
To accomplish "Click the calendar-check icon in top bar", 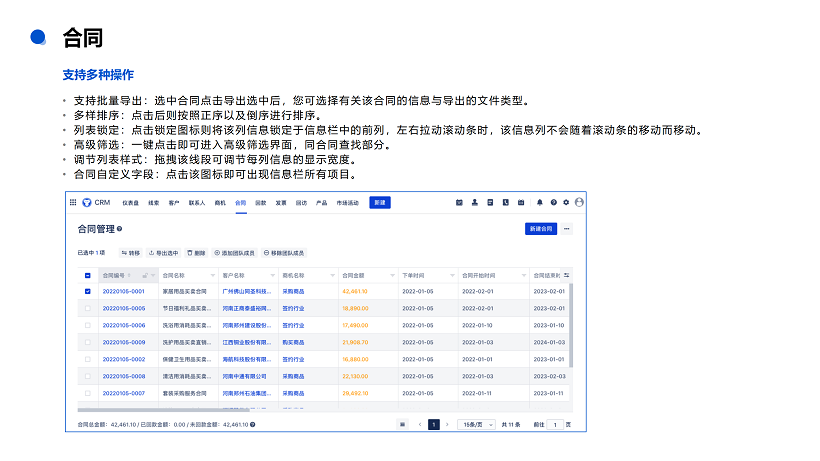I will pos(459,202).
